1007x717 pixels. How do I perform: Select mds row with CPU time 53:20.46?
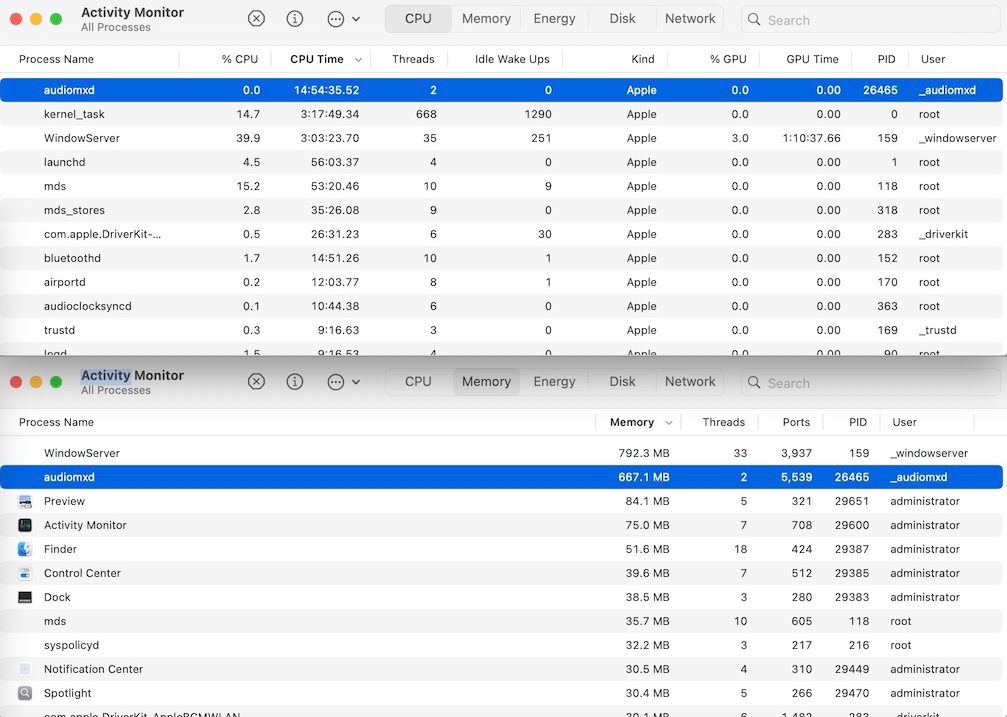point(502,186)
